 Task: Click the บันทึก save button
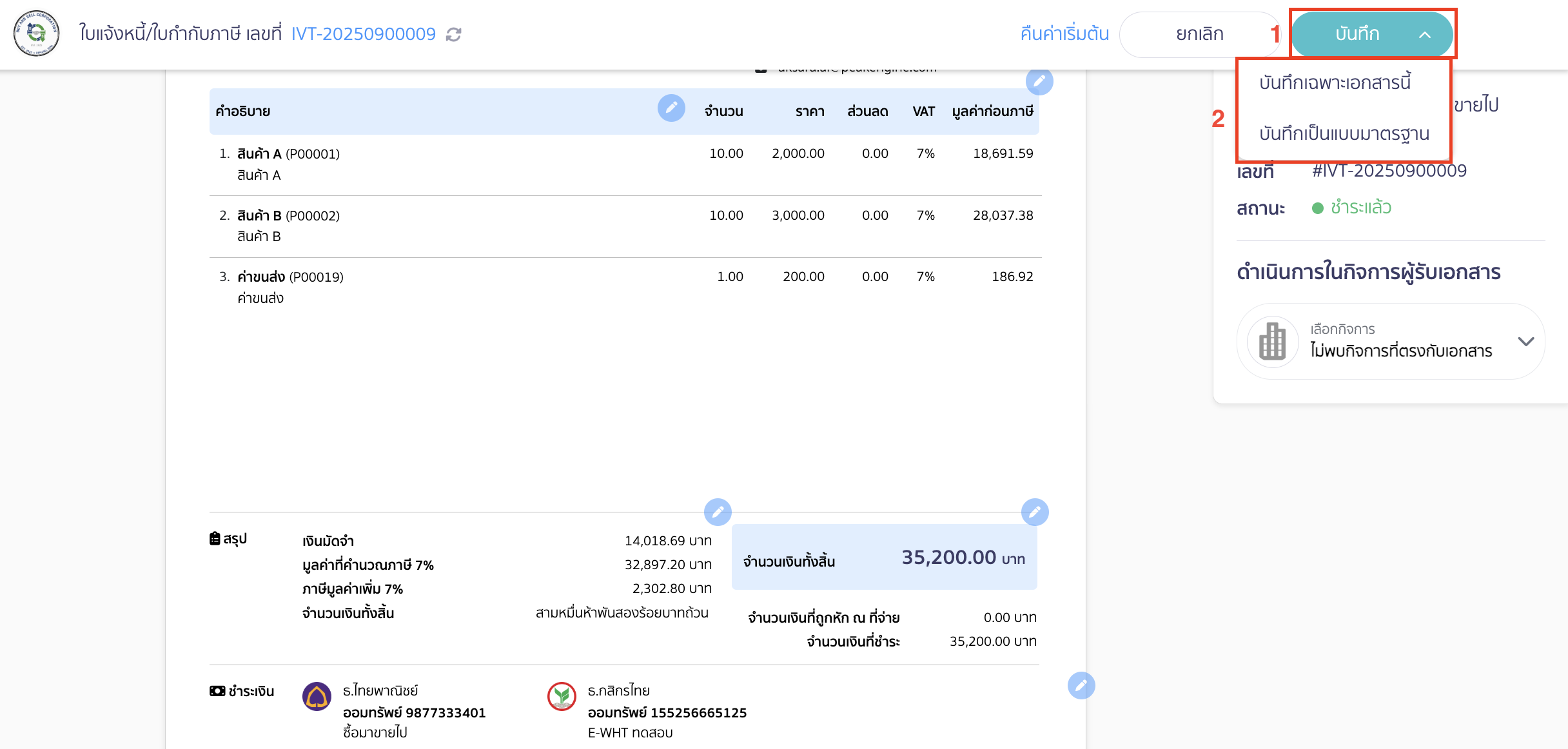tap(1357, 34)
